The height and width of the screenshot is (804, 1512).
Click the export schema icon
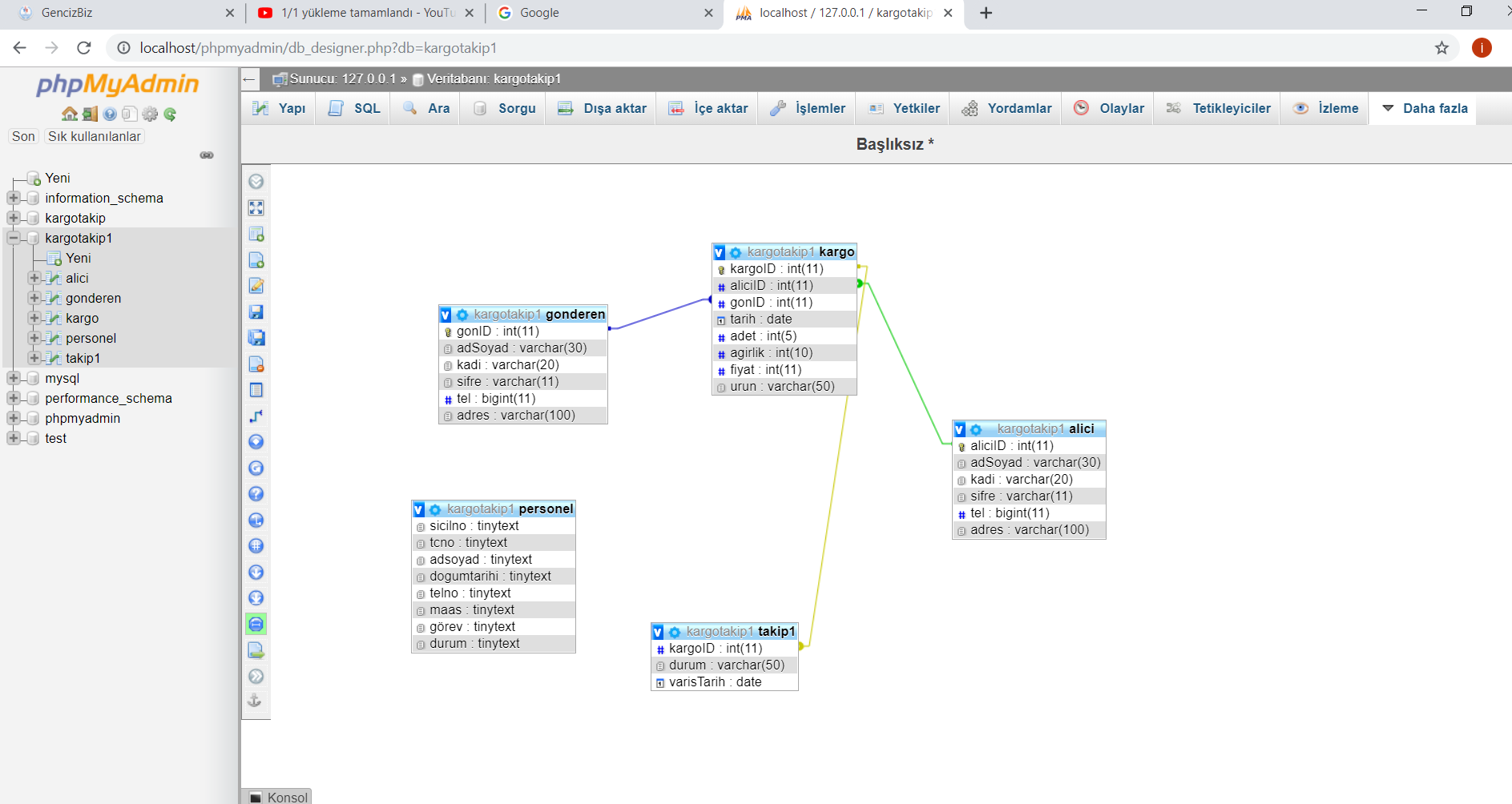(x=256, y=650)
